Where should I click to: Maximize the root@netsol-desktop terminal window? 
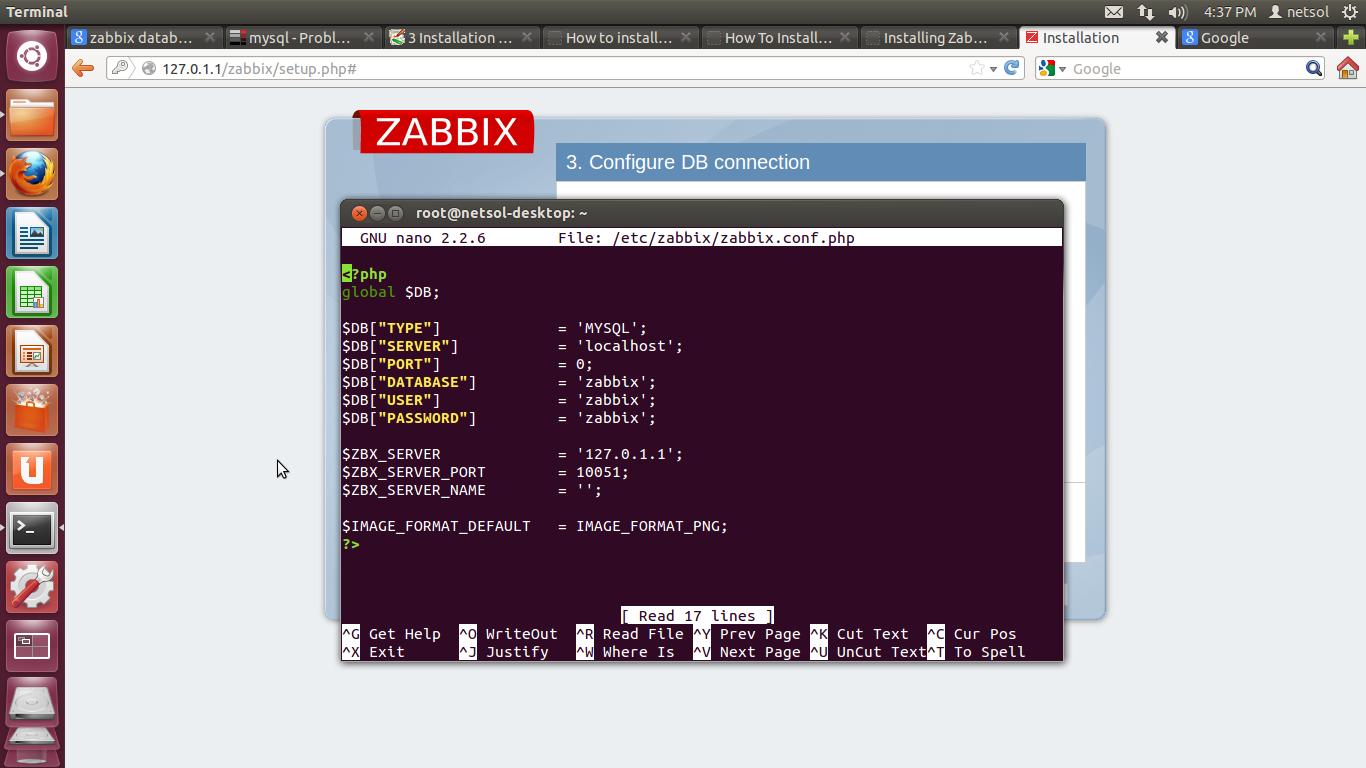pyautogui.click(x=395, y=213)
